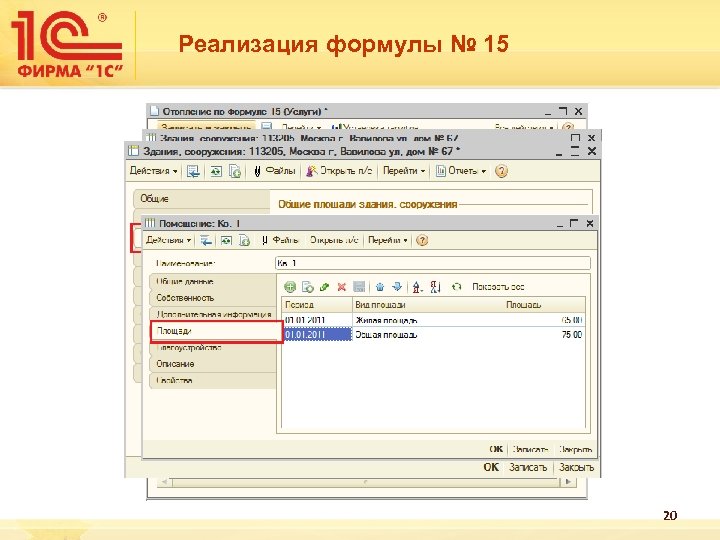720x540 pixels.
Task: Select the Общая площадь cell
Action: 428,335
